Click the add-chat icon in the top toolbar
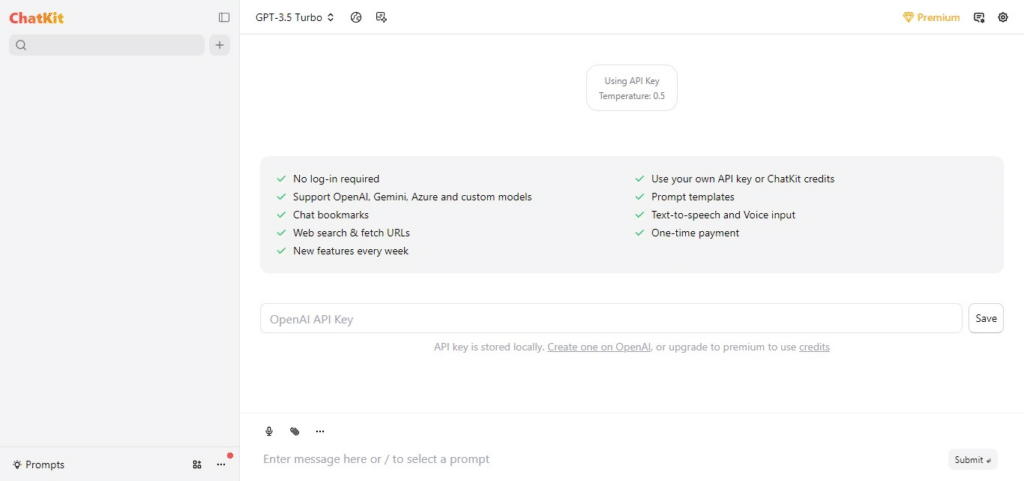 coord(381,18)
